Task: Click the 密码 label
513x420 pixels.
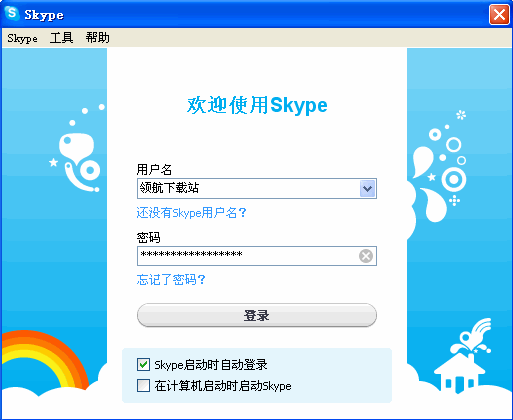Action: (x=148, y=237)
